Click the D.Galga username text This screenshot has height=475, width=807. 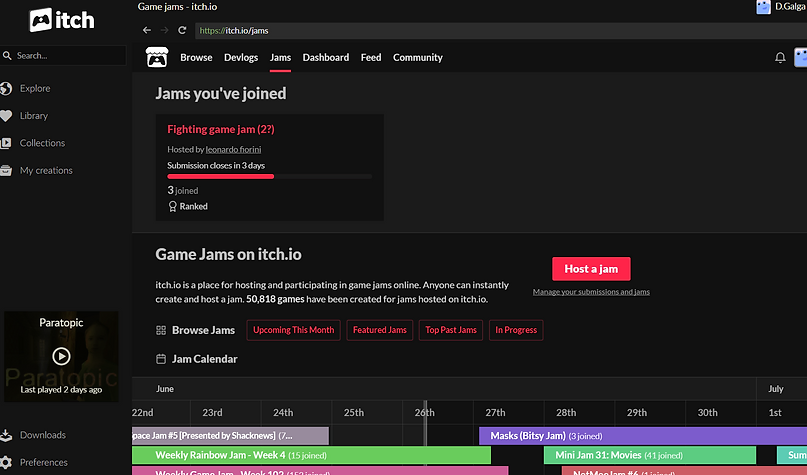791,7
